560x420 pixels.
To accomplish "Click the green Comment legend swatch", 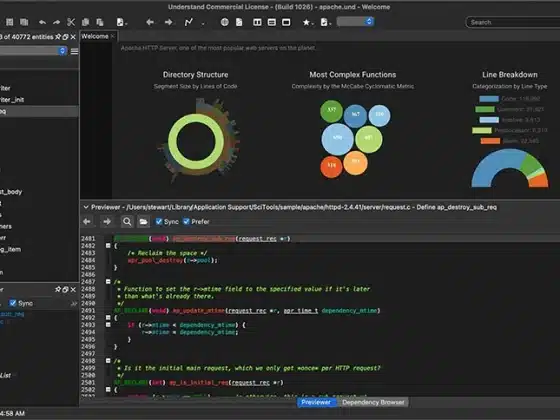I will click(485, 109).
